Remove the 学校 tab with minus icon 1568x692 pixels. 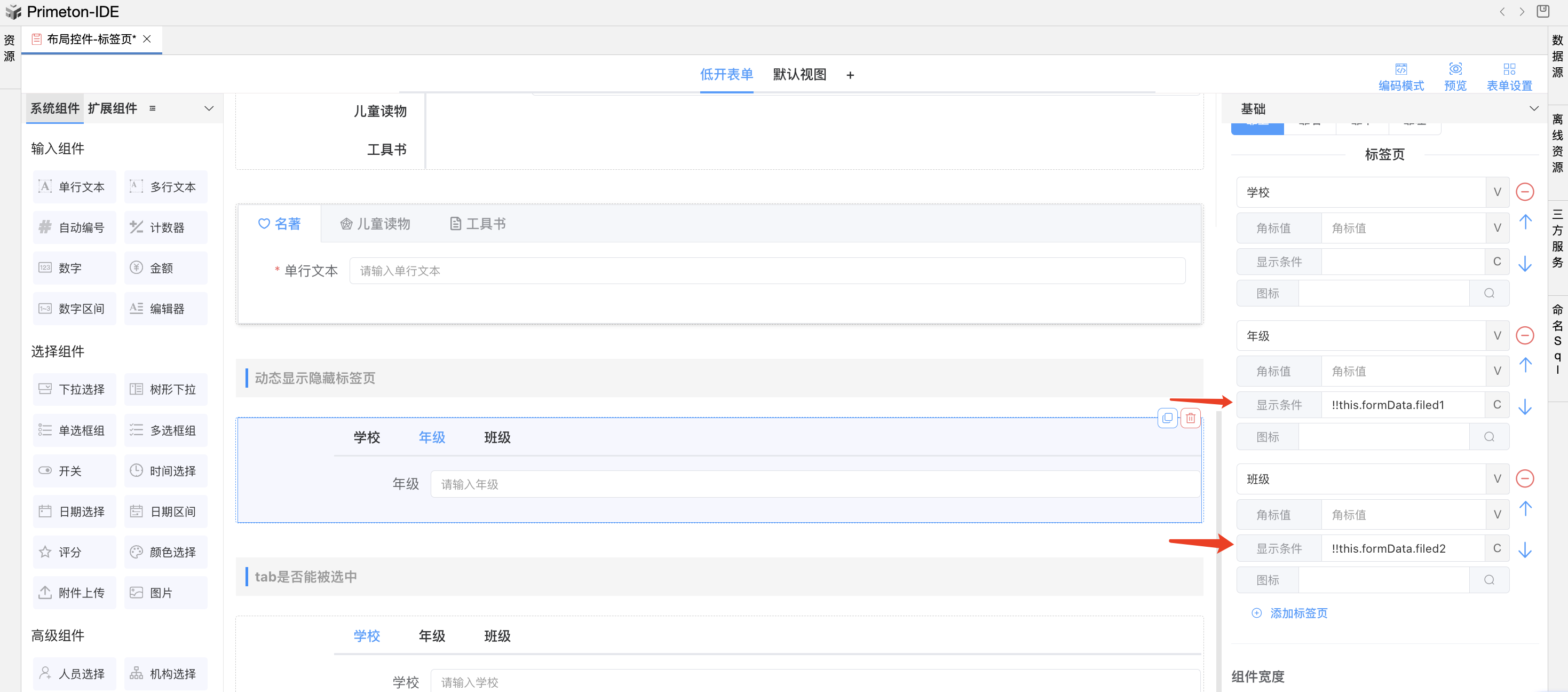click(x=1524, y=192)
